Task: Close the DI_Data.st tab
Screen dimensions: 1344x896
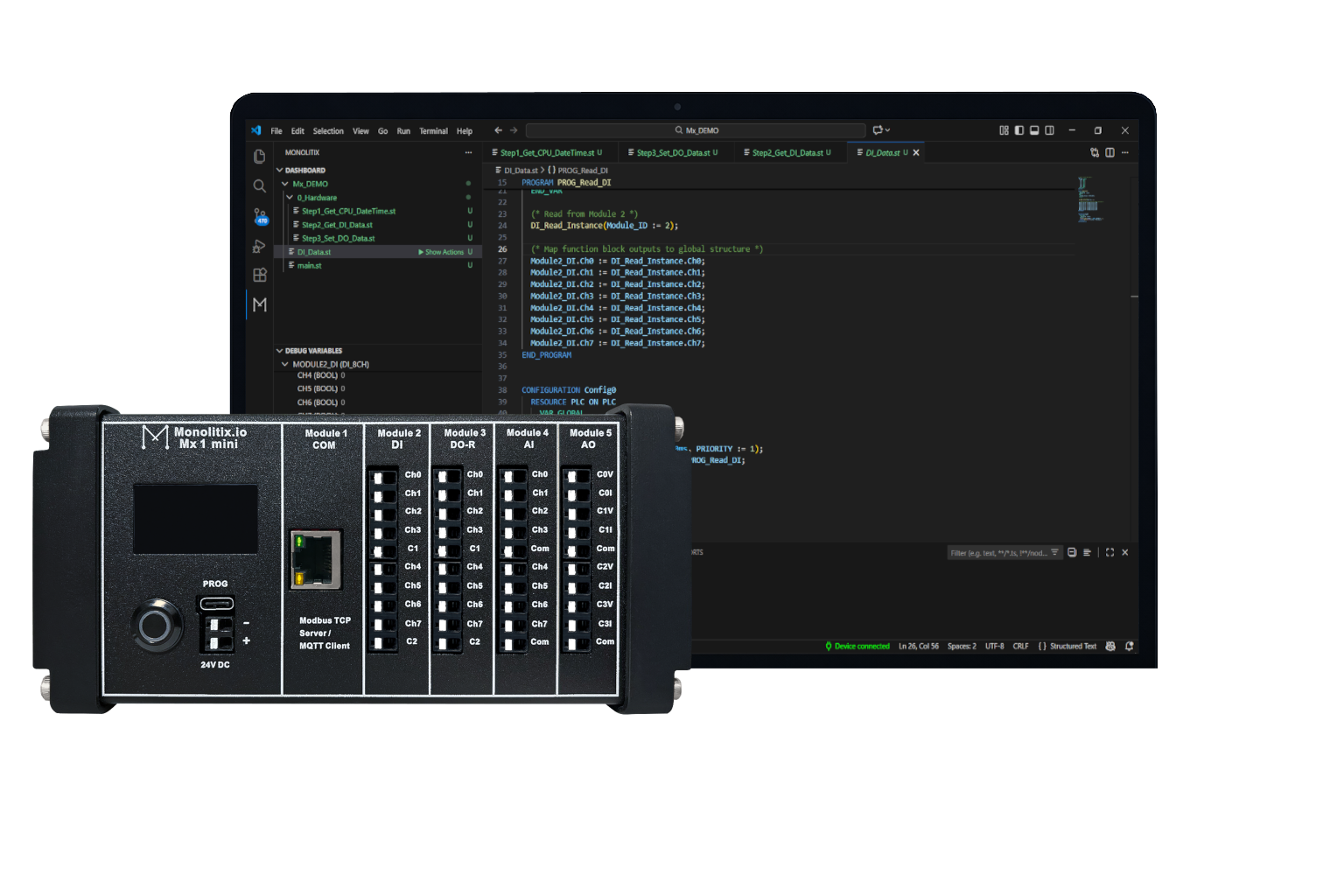Action: click(916, 152)
